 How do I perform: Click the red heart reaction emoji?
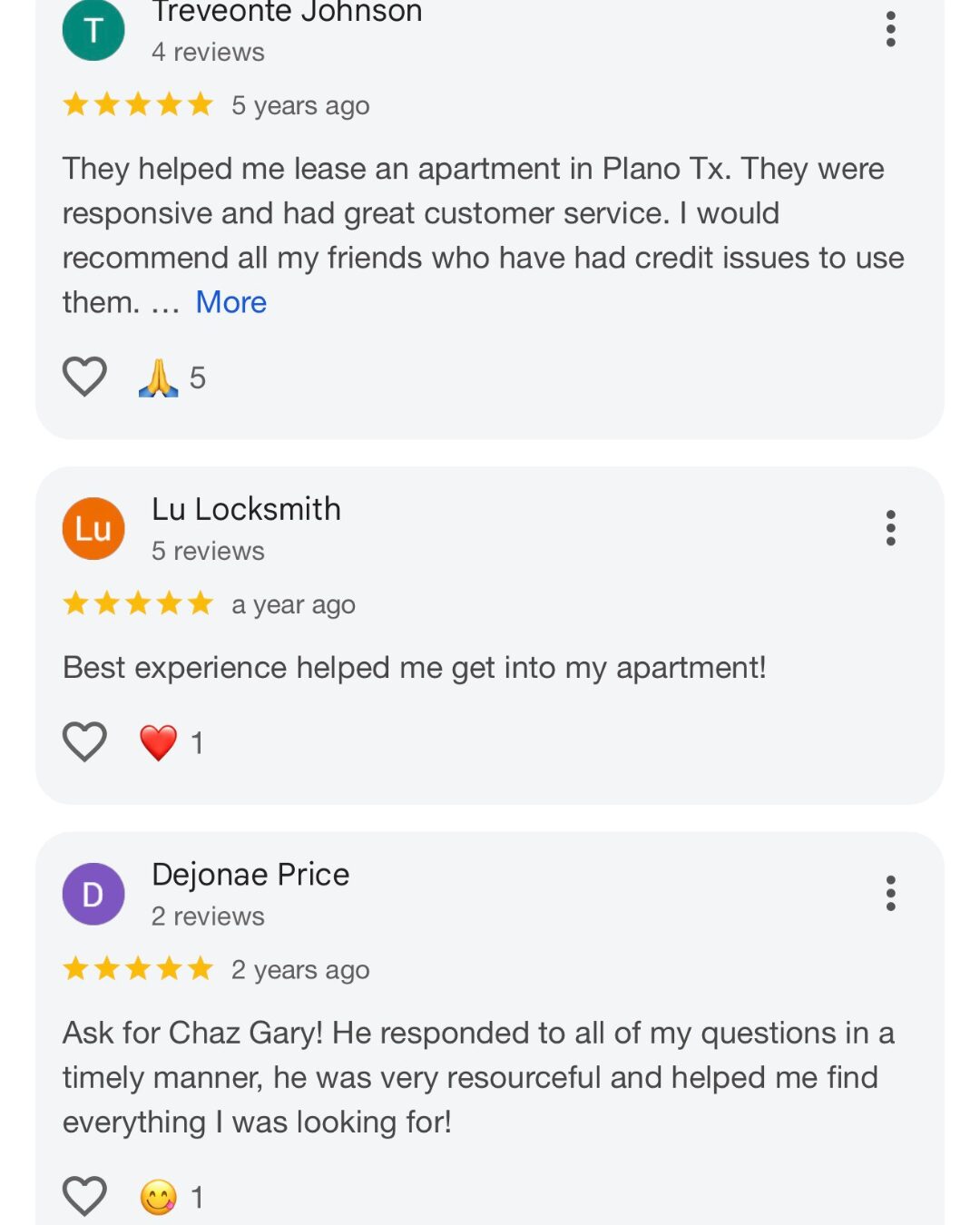tap(158, 742)
